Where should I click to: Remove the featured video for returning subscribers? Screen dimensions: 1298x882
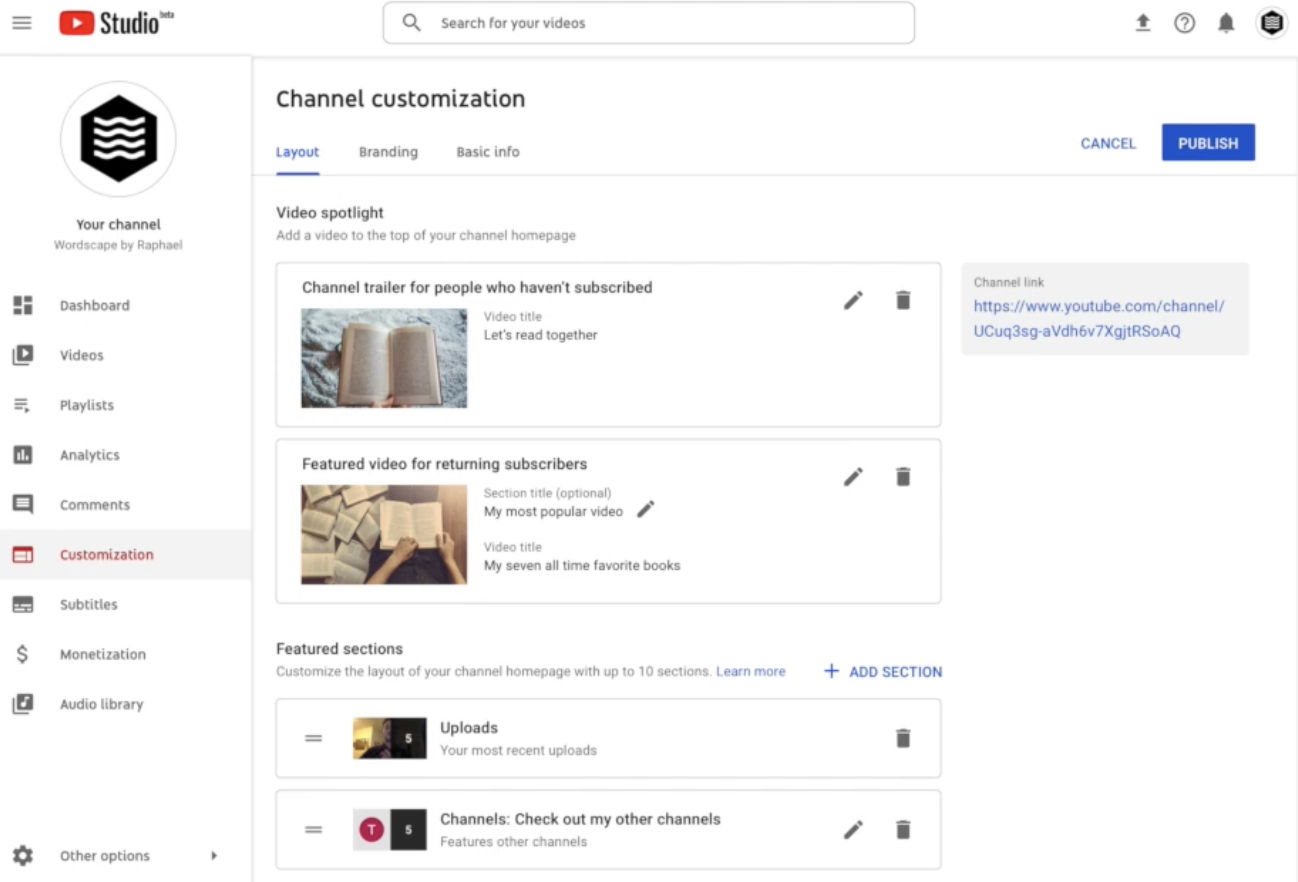click(903, 477)
